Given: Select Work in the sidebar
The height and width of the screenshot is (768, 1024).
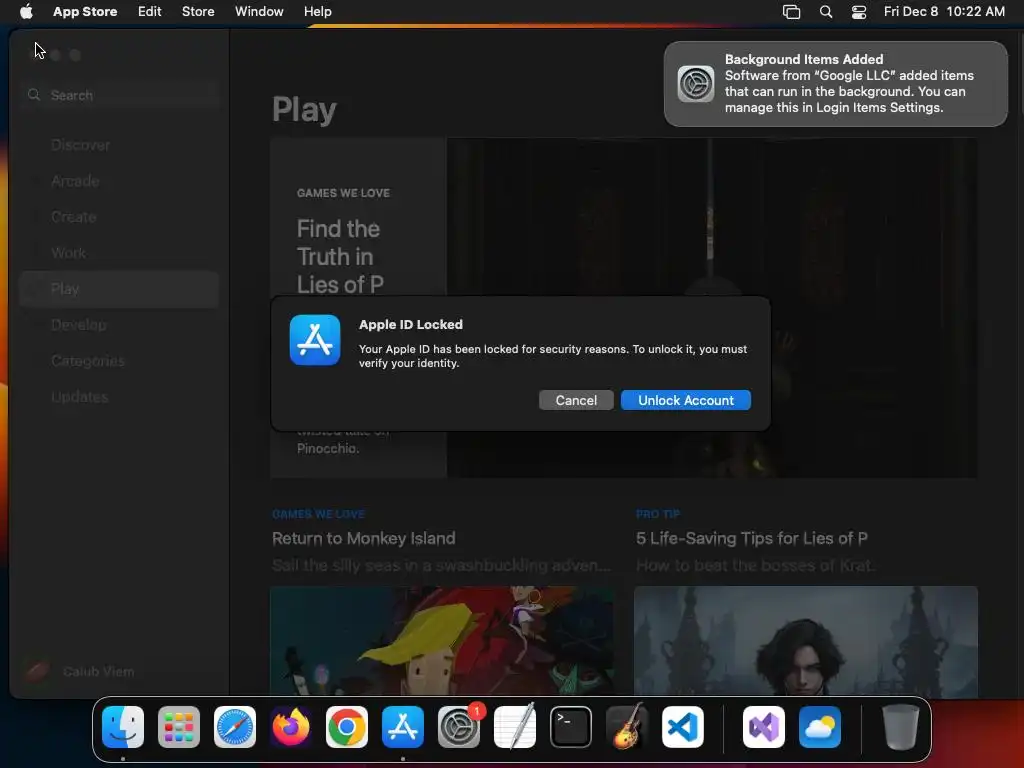Looking at the screenshot, I should point(119,253).
